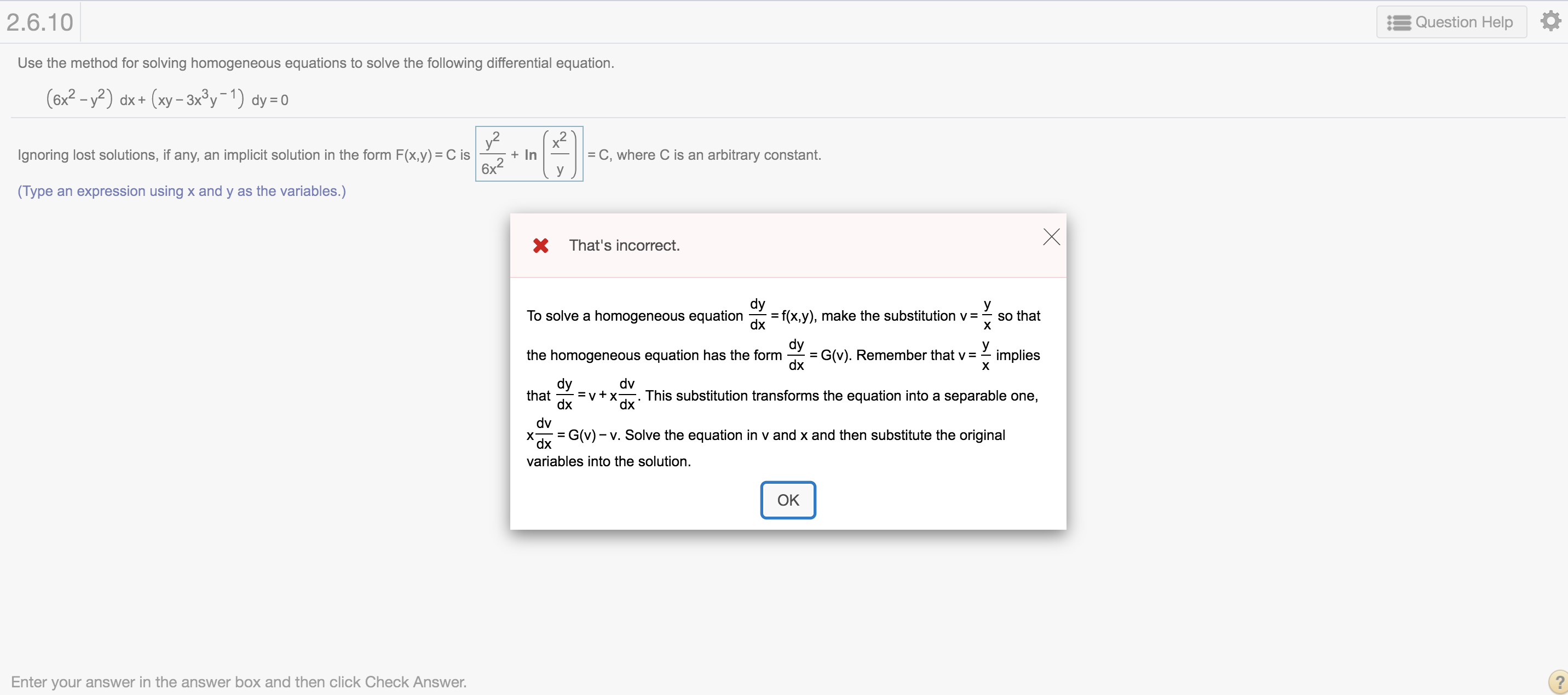Select the 2.6.10 question label

click(x=39, y=21)
